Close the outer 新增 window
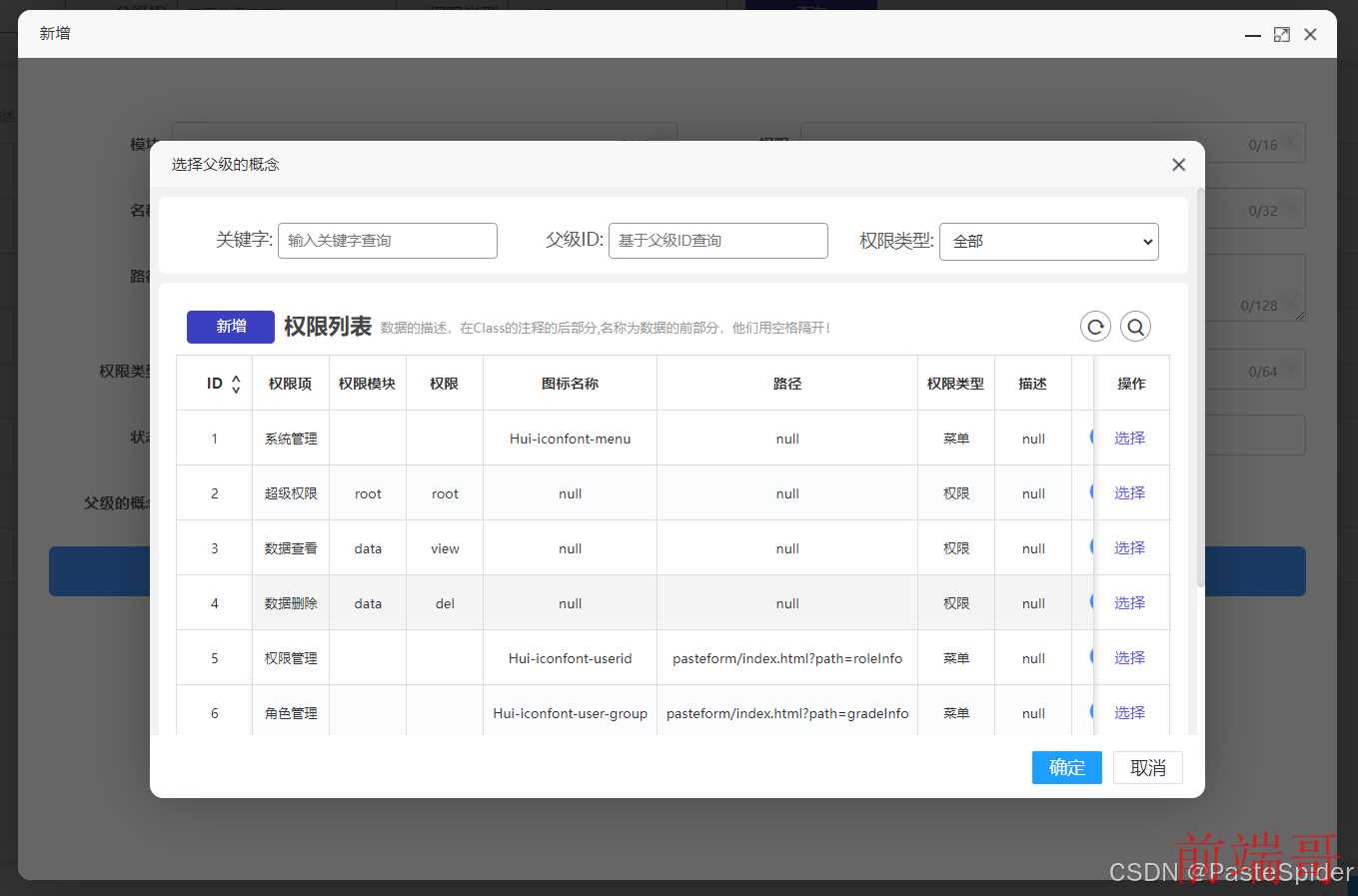Screen dimensions: 1358x896 pos(1311,35)
